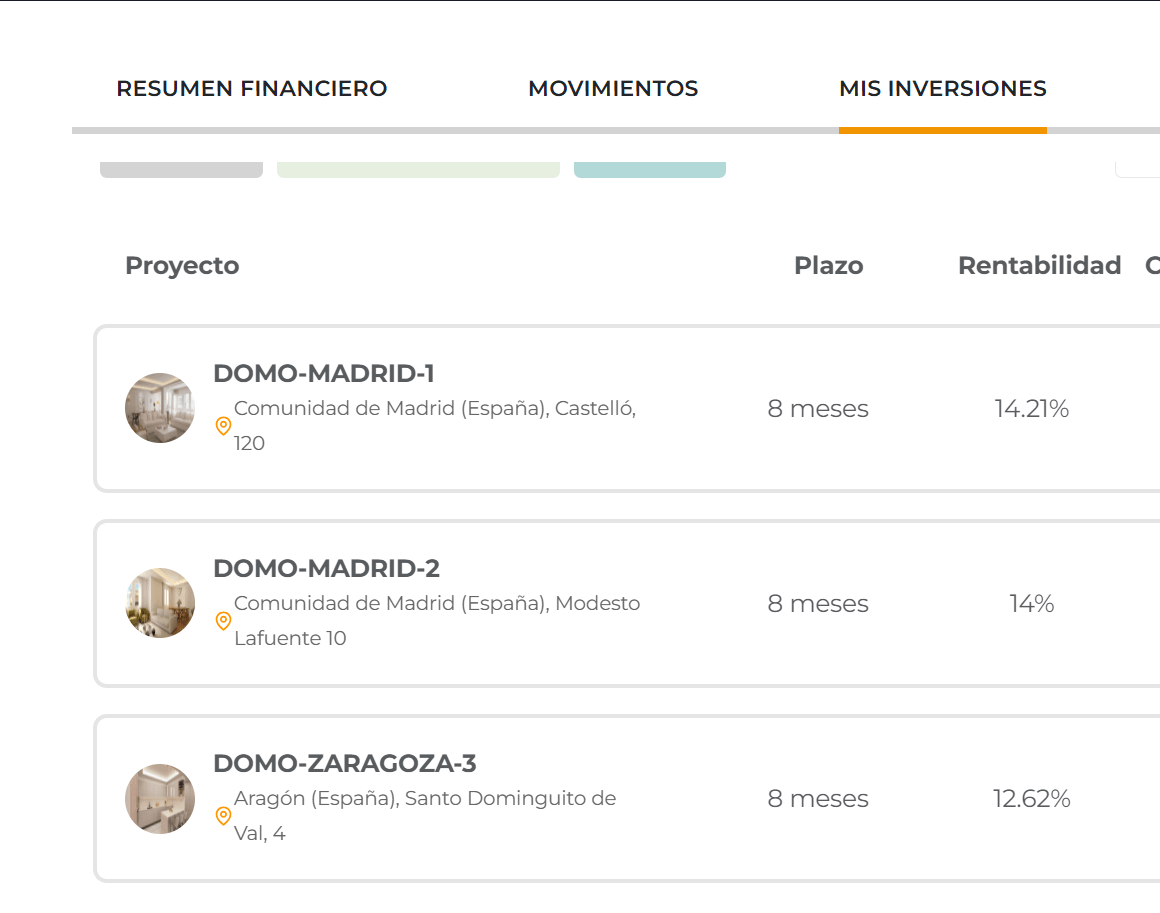The image size is (1160, 913).
Task: Open the DOMO-MADRID-1 project thumbnail
Action: click(160, 408)
